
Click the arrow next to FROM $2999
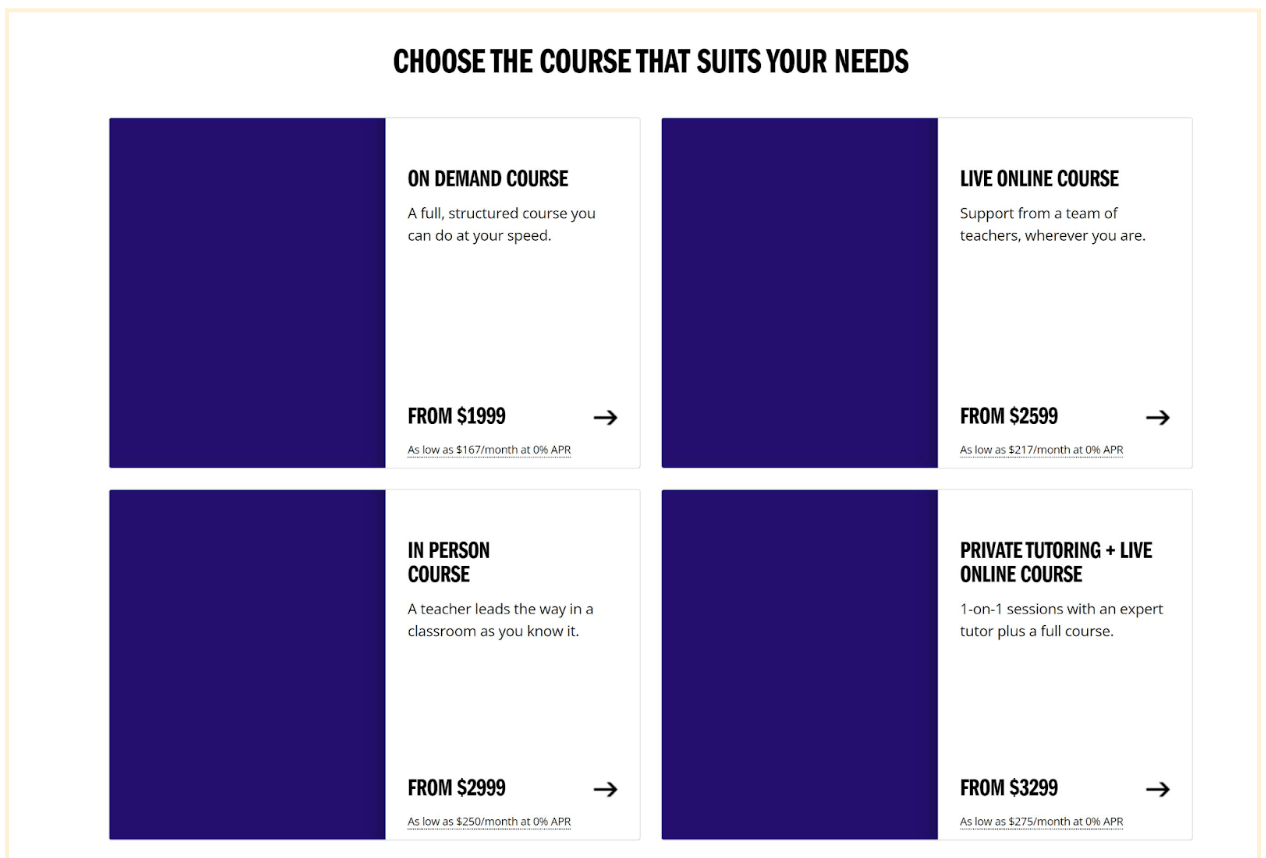(605, 789)
